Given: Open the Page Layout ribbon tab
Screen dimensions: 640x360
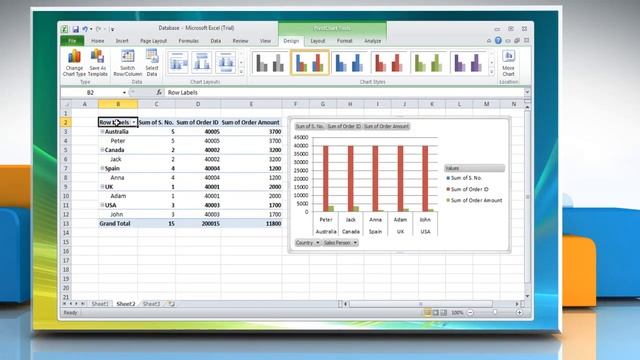Looking at the screenshot, I should click(153, 41).
